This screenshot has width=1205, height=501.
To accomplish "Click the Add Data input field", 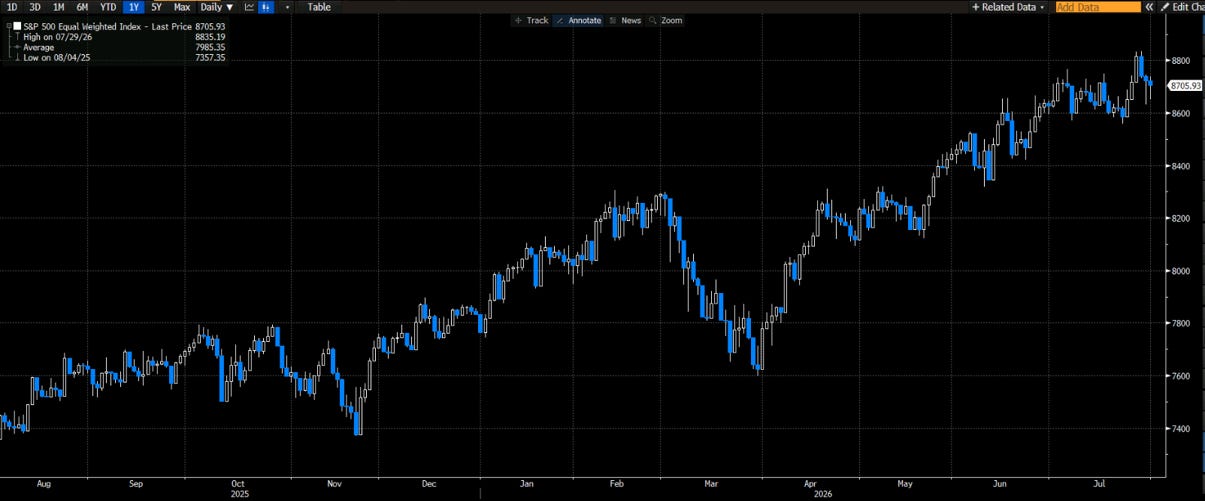I will tap(1098, 7).
